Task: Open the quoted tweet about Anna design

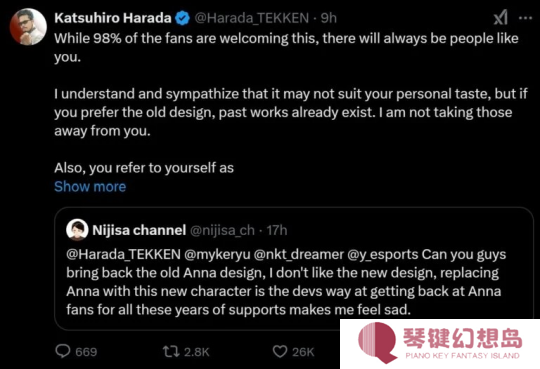Action: pyautogui.click(x=293, y=269)
